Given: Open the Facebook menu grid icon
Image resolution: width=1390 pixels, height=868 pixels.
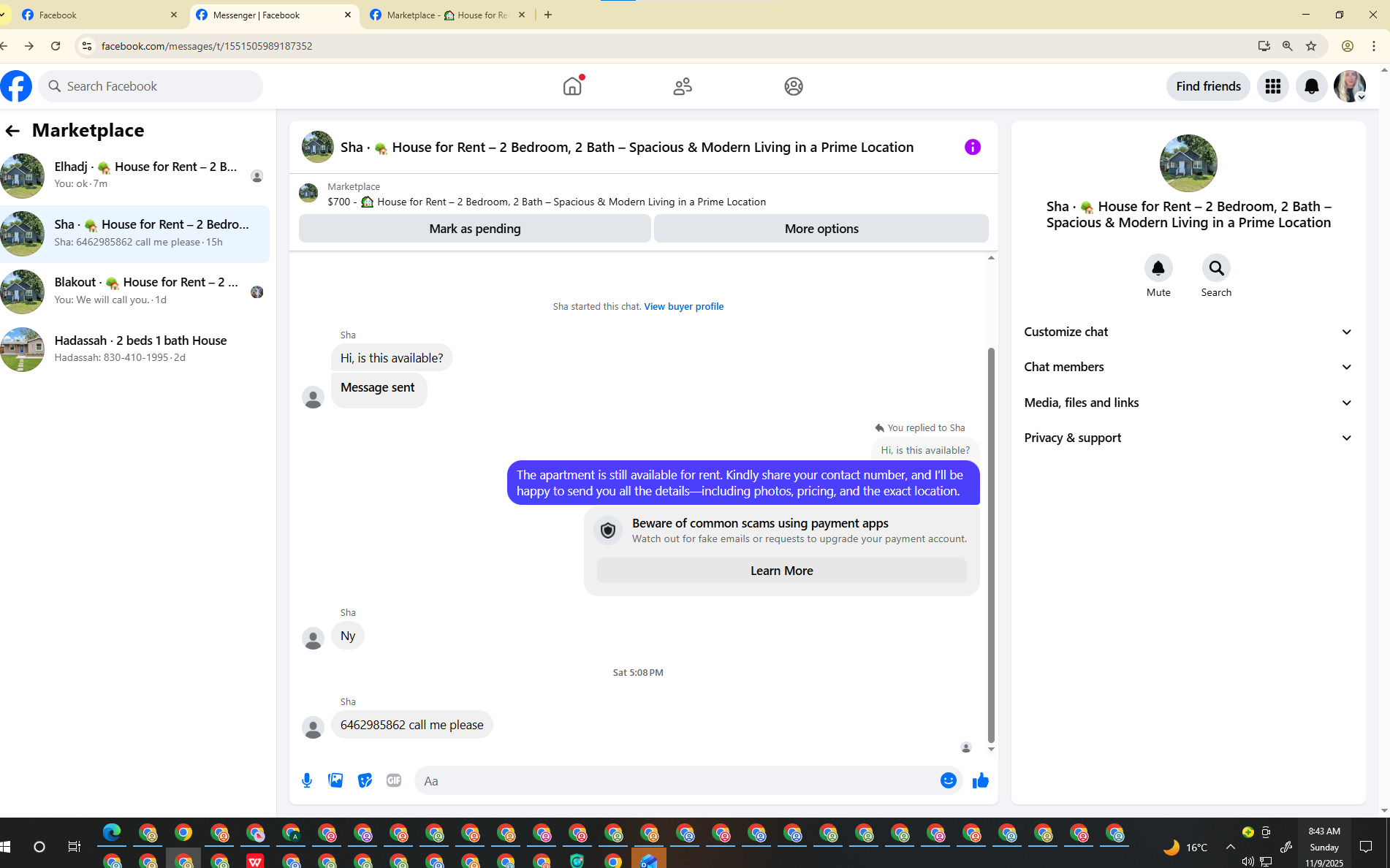Looking at the screenshot, I should (1273, 86).
